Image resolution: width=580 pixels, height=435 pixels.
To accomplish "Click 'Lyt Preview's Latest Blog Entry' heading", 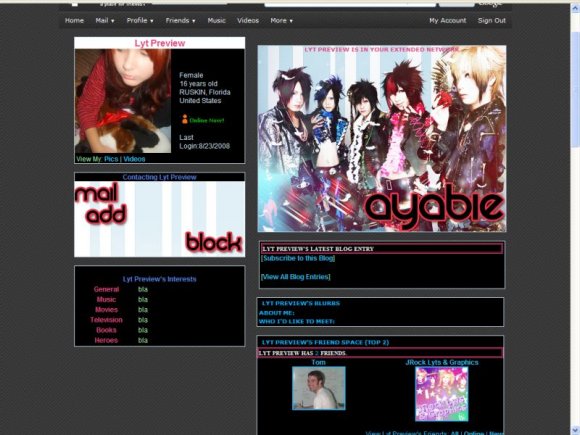I will point(318,249).
